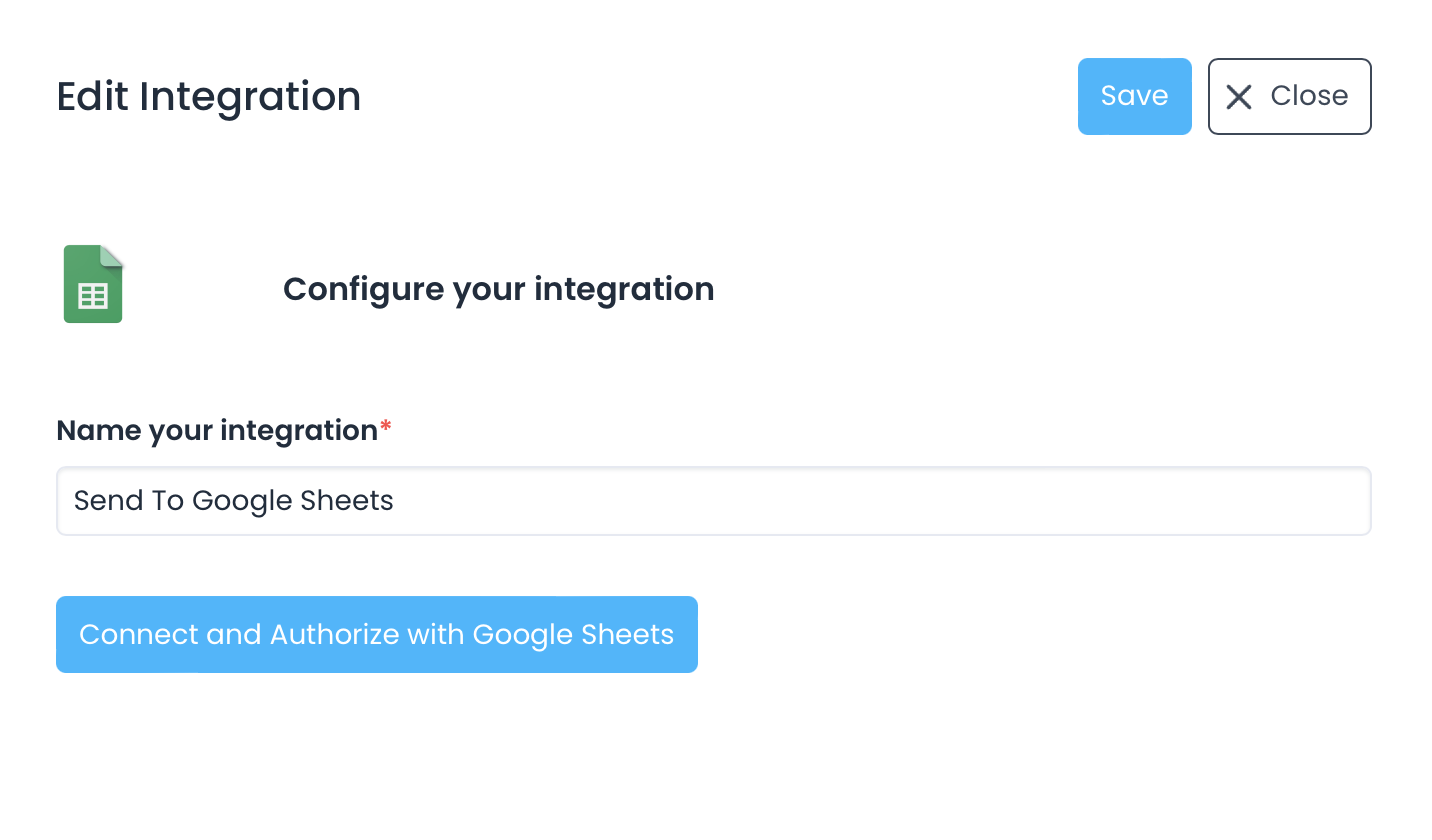Click the word "Save" on the blue button
1432x840 pixels.
point(1134,96)
